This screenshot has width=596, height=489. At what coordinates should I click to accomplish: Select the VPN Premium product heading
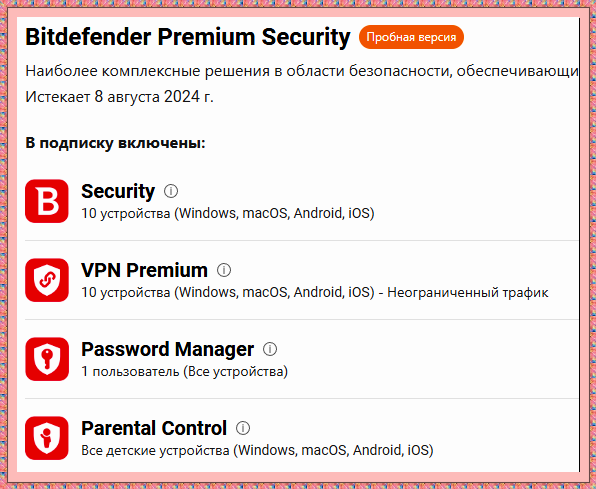[144, 270]
